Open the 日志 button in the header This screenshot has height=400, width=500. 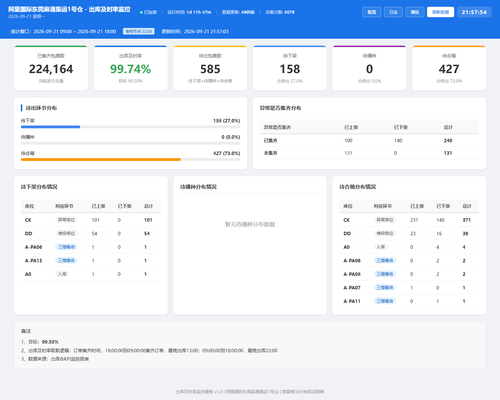[x=393, y=12]
